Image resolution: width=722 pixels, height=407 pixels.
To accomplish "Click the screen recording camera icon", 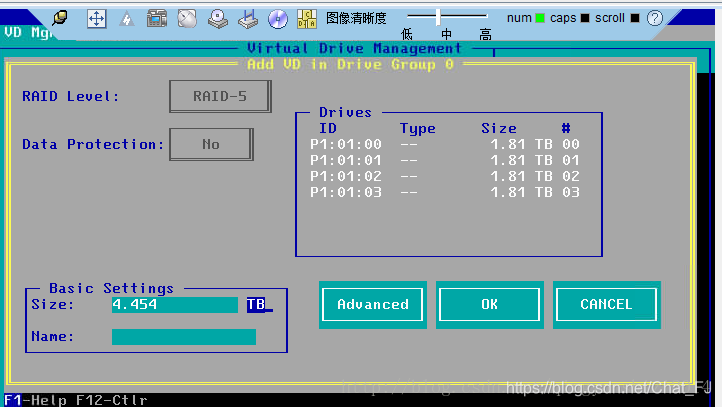I will (157, 19).
